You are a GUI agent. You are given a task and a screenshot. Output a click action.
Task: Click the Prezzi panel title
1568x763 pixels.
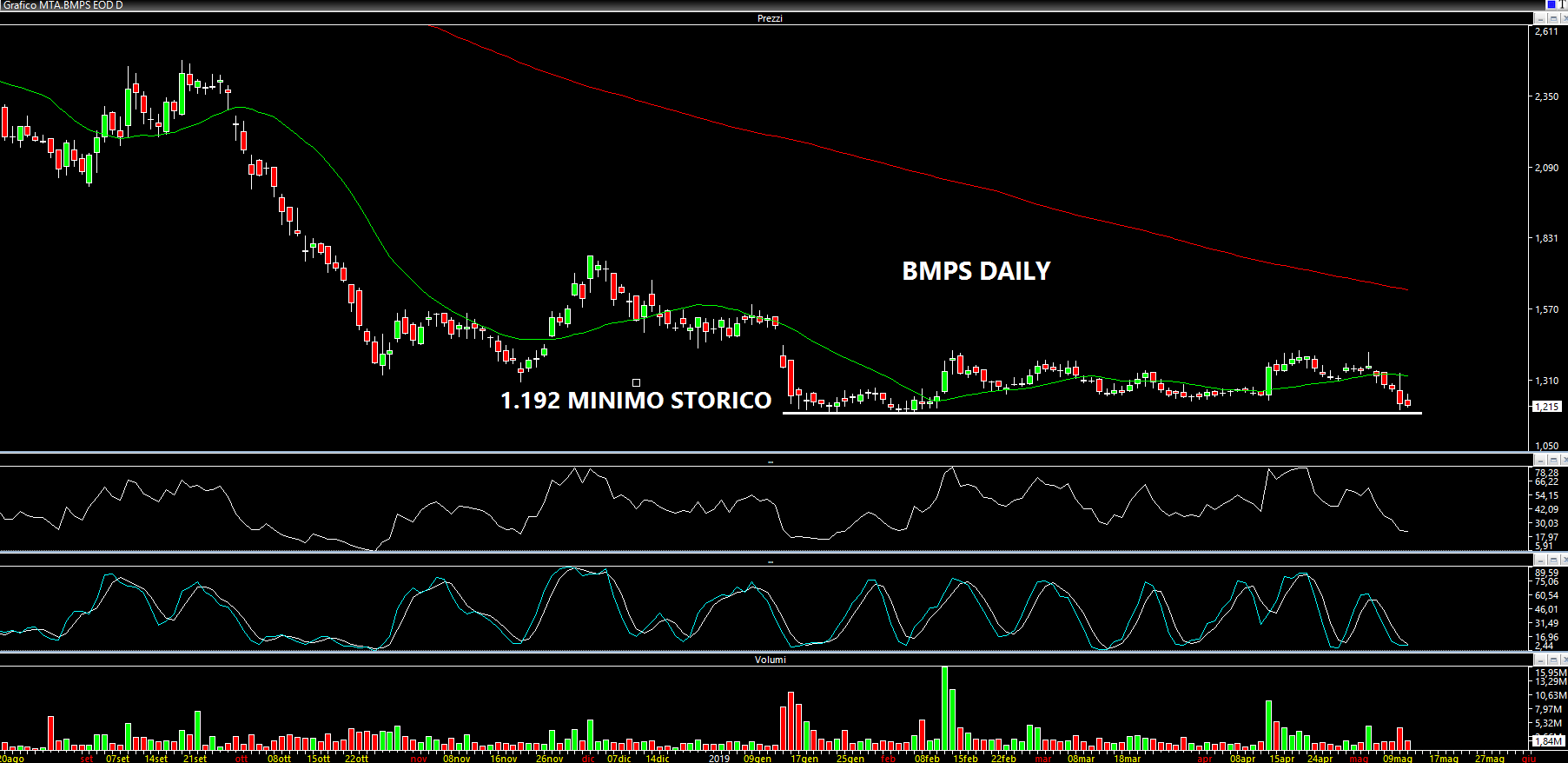[770, 18]
